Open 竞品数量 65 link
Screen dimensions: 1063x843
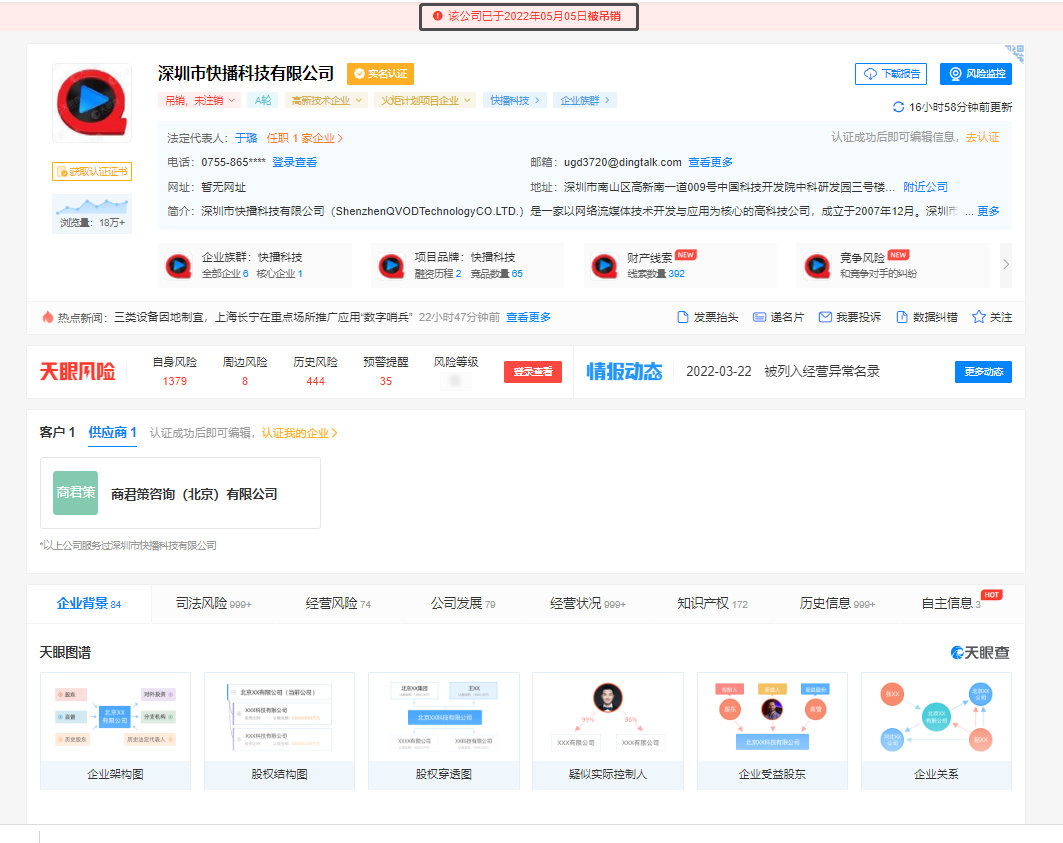click(496, 273)
